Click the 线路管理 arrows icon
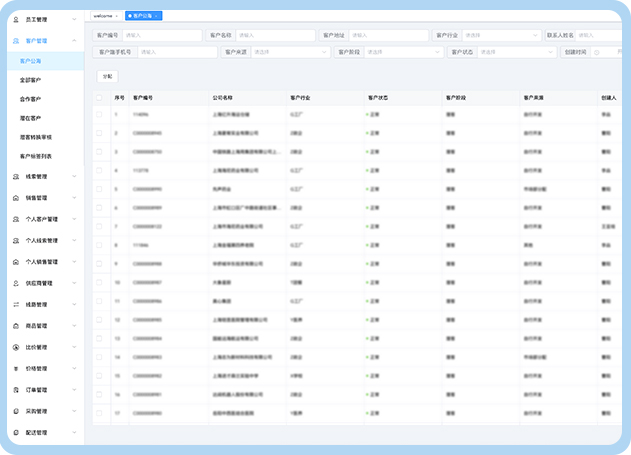This screenshot has height=455, width=631. click(16, 304)
